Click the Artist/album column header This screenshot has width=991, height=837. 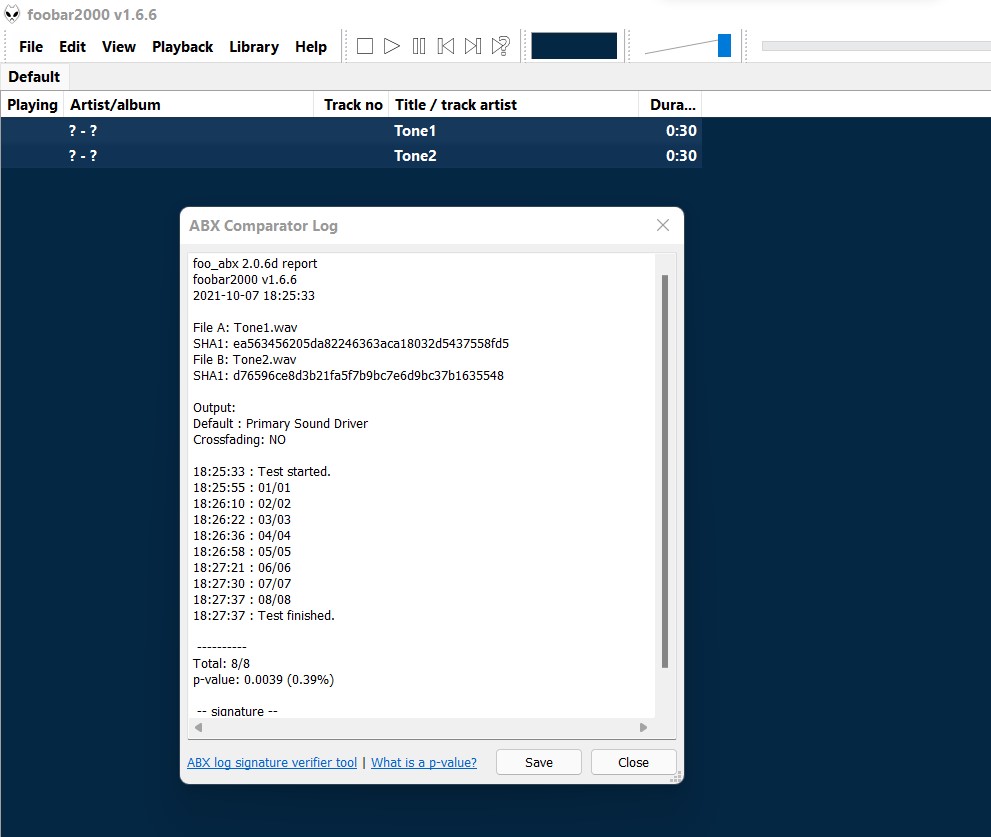tap(188, 105)
